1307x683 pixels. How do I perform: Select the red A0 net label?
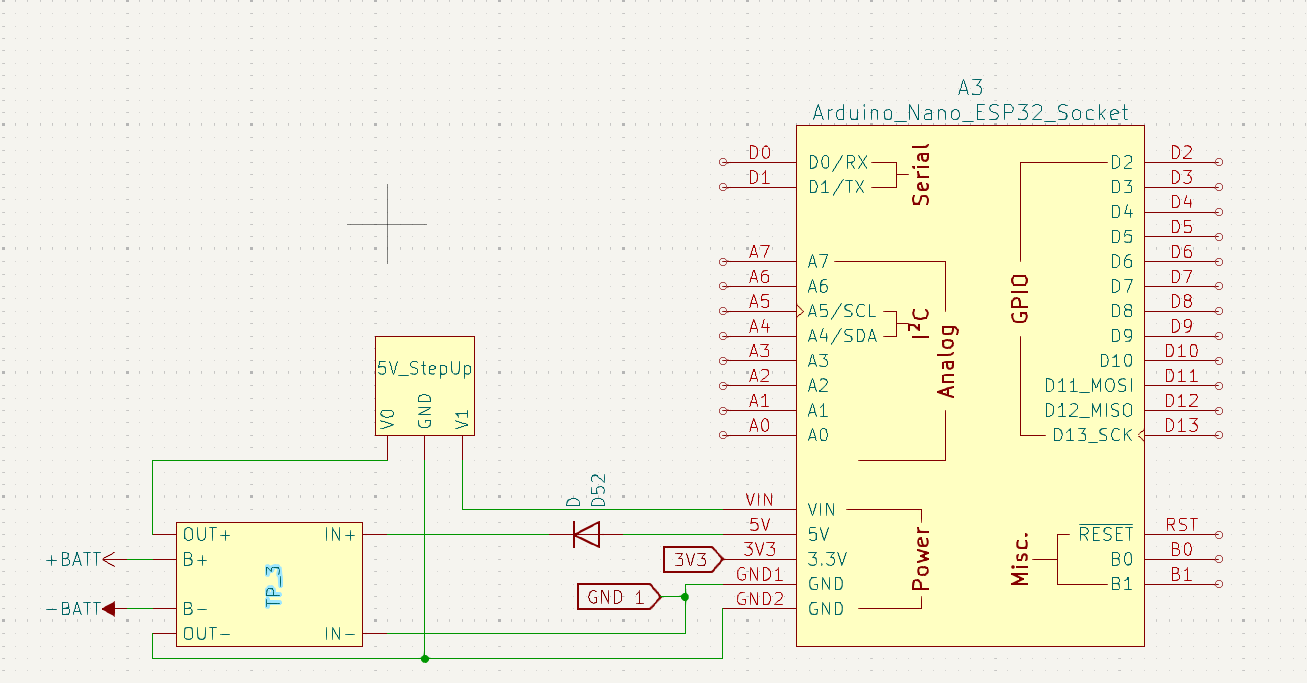760,426
